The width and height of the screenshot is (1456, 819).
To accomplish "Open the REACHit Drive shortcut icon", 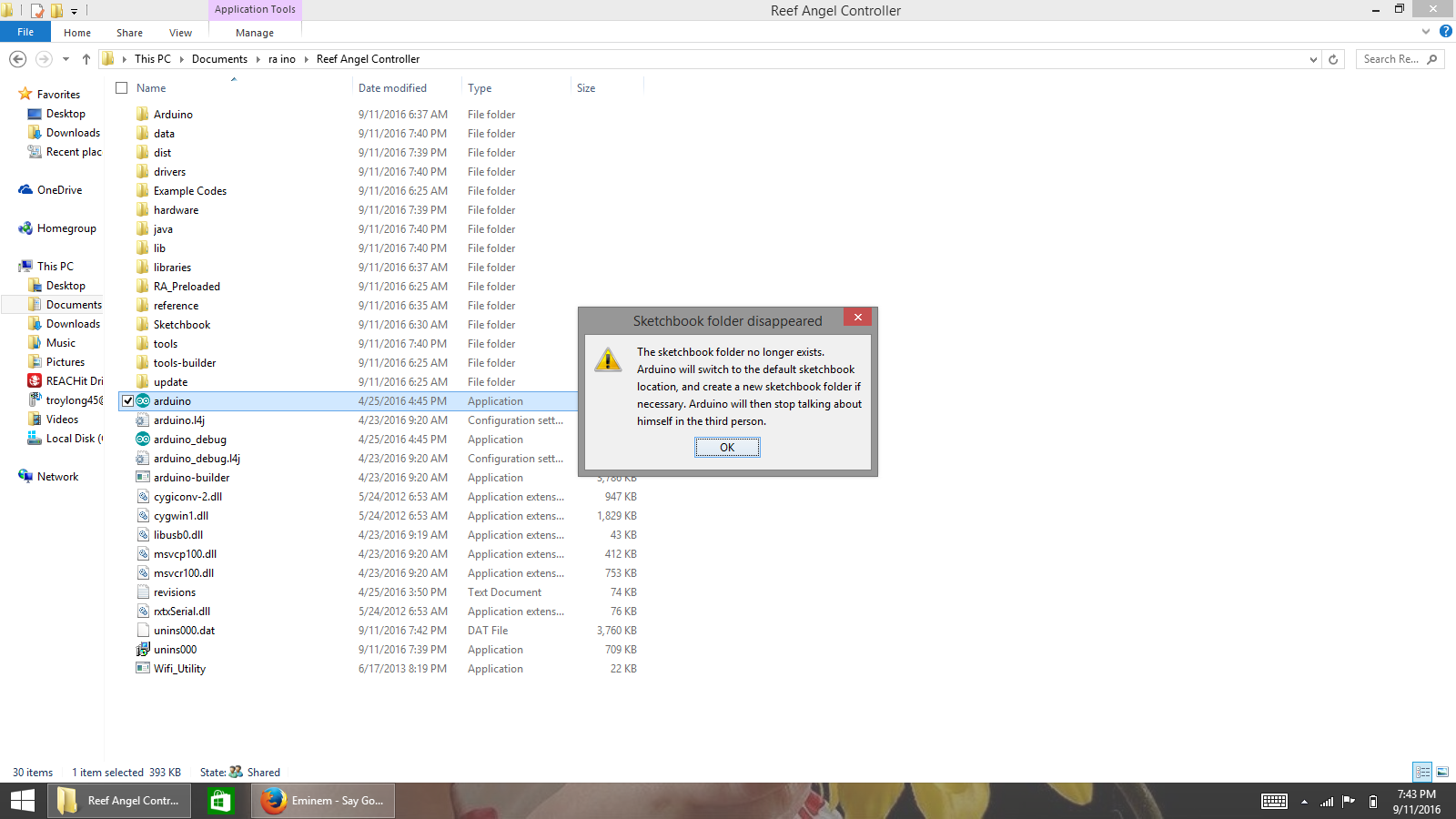I will (x=35, y=381).
